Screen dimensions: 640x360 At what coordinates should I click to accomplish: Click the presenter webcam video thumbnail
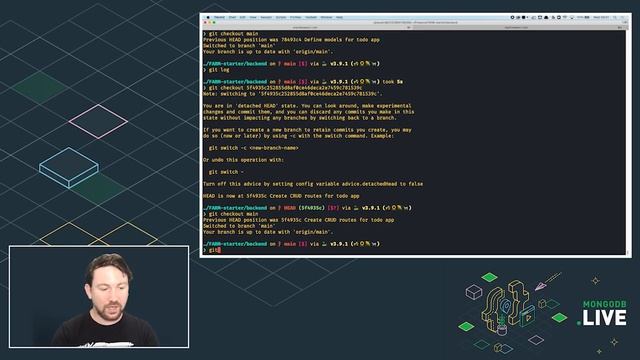tap(99, 297)
